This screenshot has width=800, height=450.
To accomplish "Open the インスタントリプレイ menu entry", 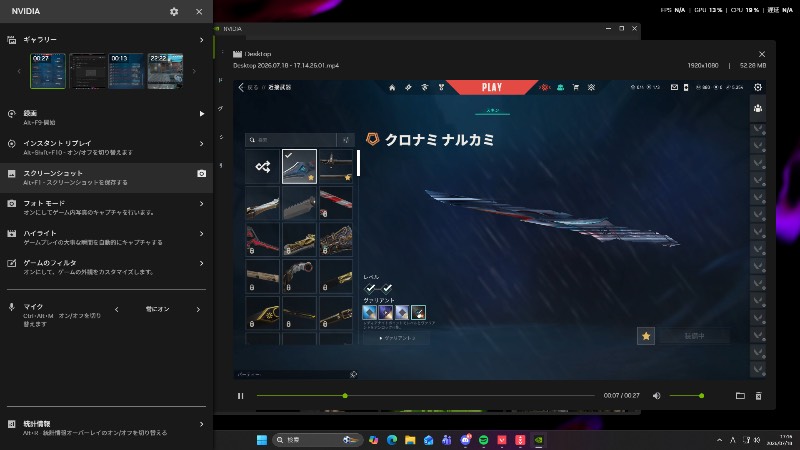I will click(x=106, y=147).
